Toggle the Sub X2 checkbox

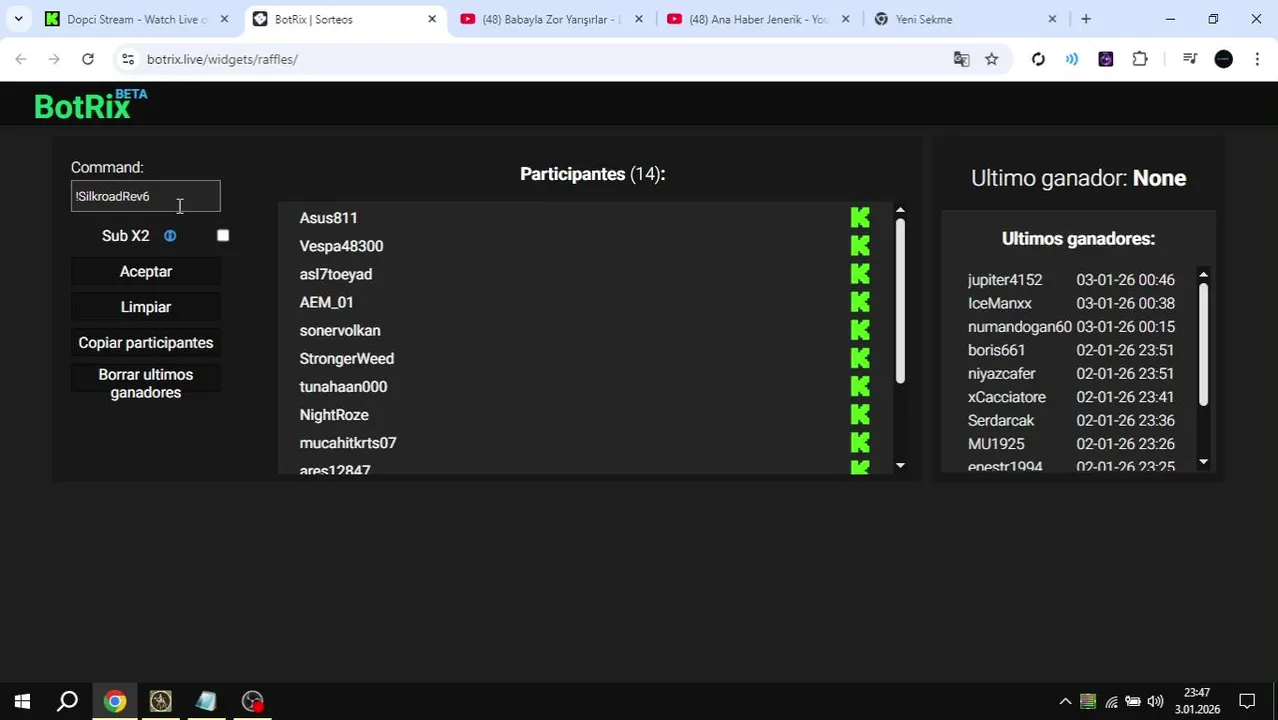pos(223,236)
